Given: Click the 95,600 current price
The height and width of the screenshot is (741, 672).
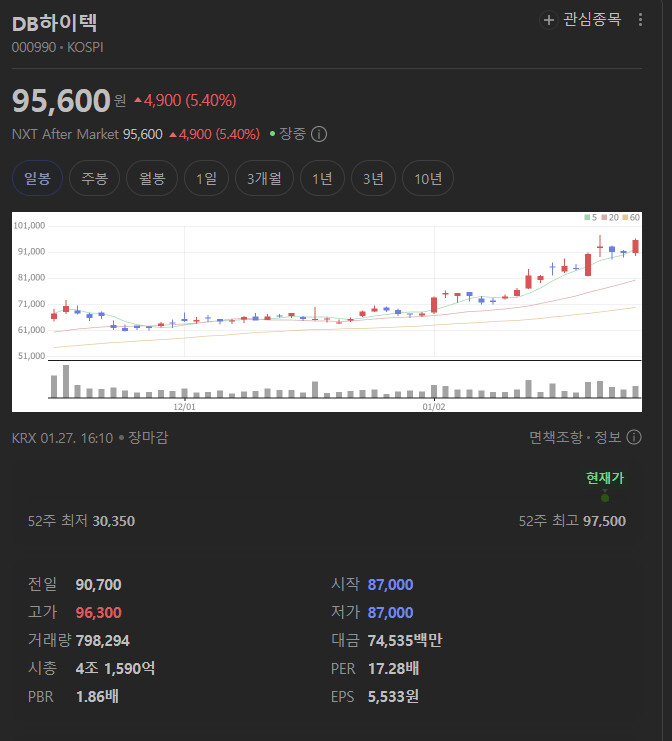Looking at the screenshot, I should (61, 101).
